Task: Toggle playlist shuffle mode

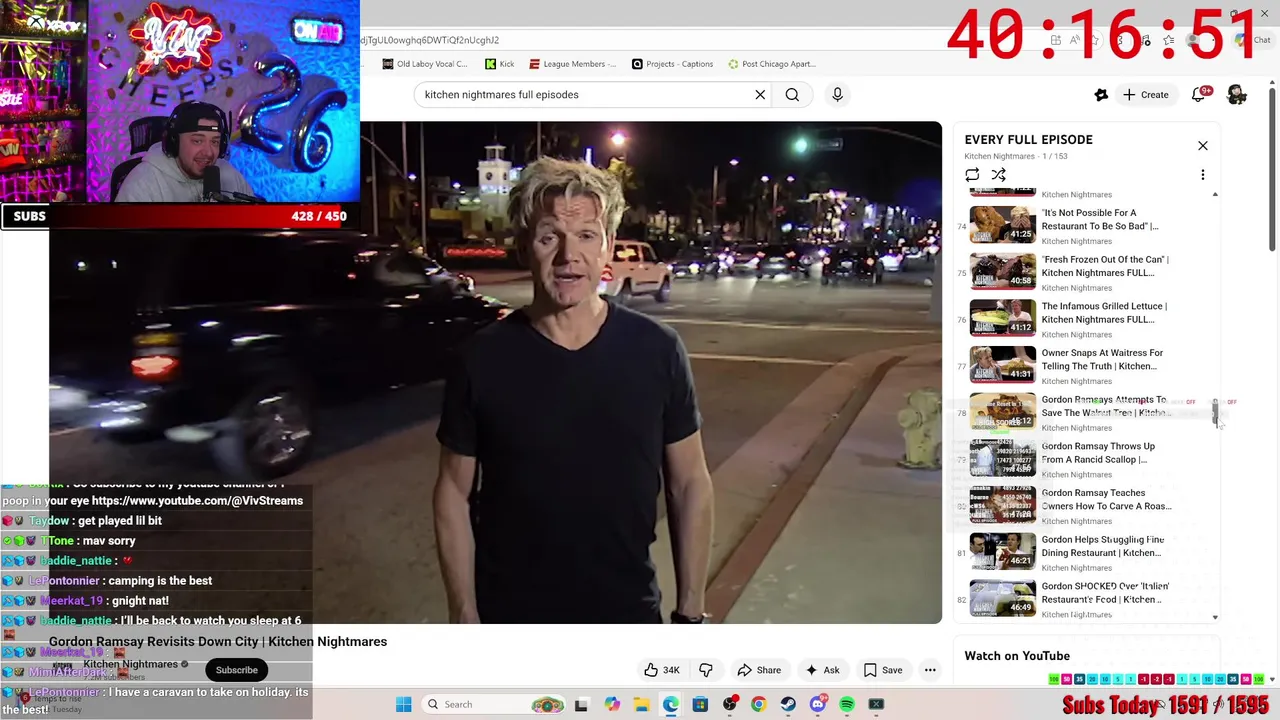Action: point(998,175)
